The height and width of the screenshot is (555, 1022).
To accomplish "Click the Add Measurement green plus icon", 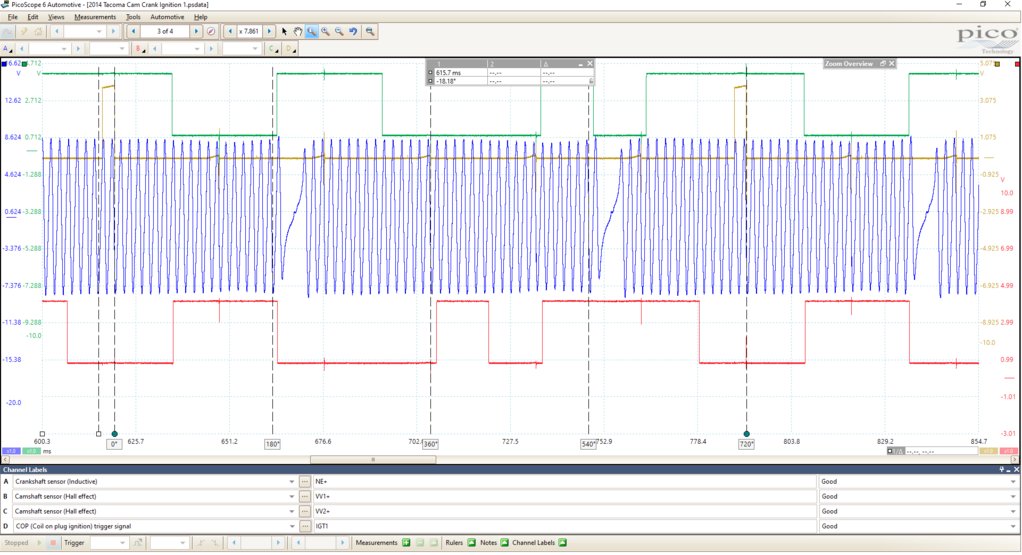I will 406,543.
